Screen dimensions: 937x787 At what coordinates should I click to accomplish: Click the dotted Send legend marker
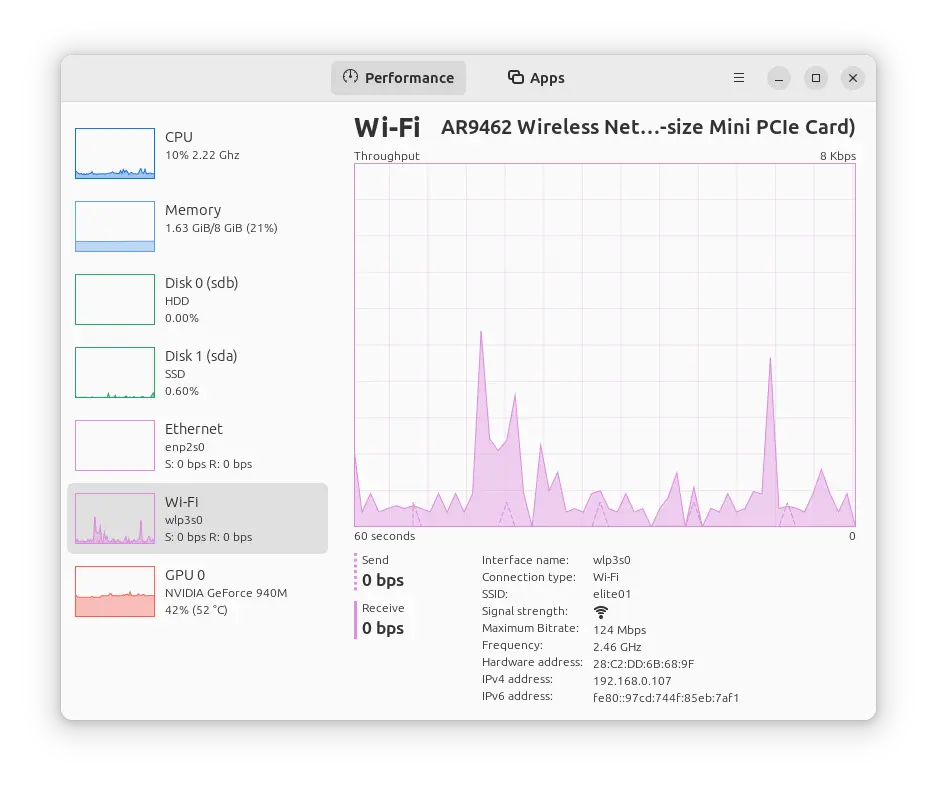click(x=355, y=571)
